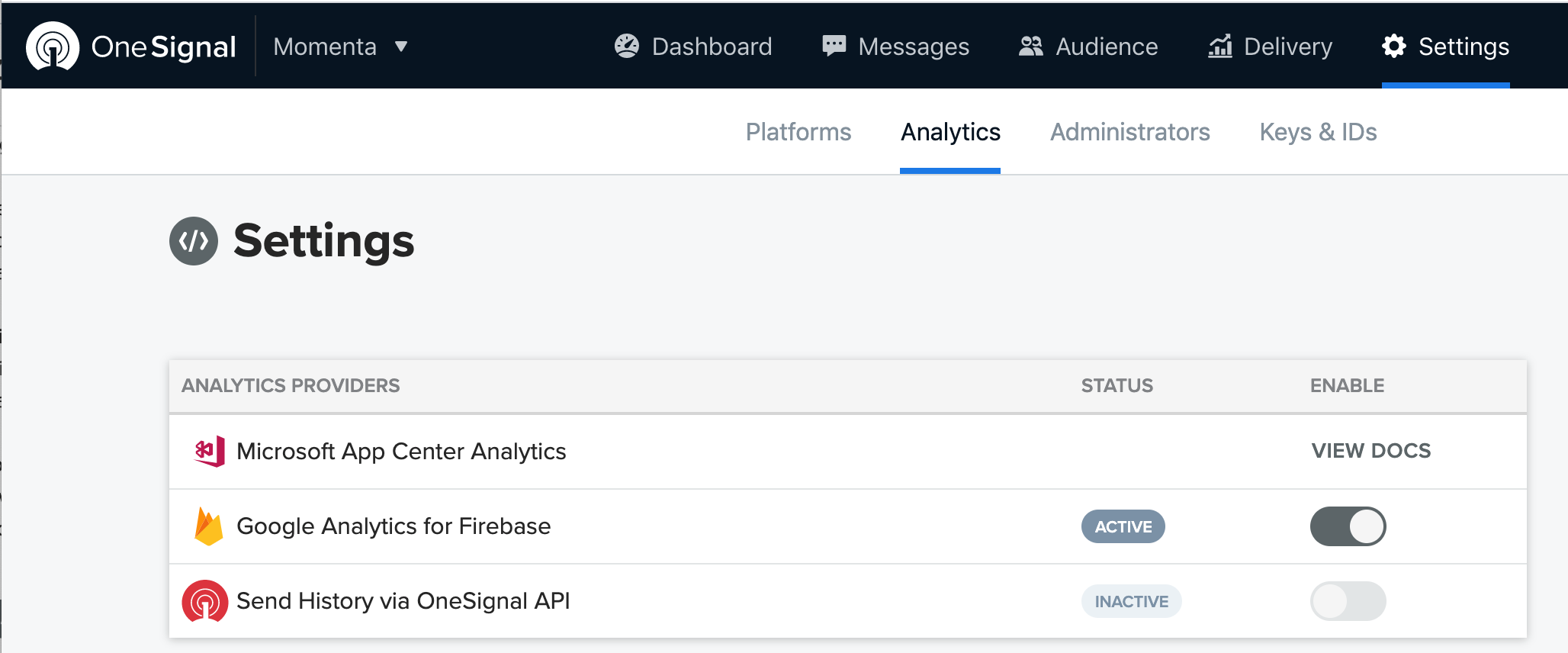Image resolution: width=1568 pixels, height=653 pixels.
Task: Open the Keys & IDs tab
Action: point(1318,132)
